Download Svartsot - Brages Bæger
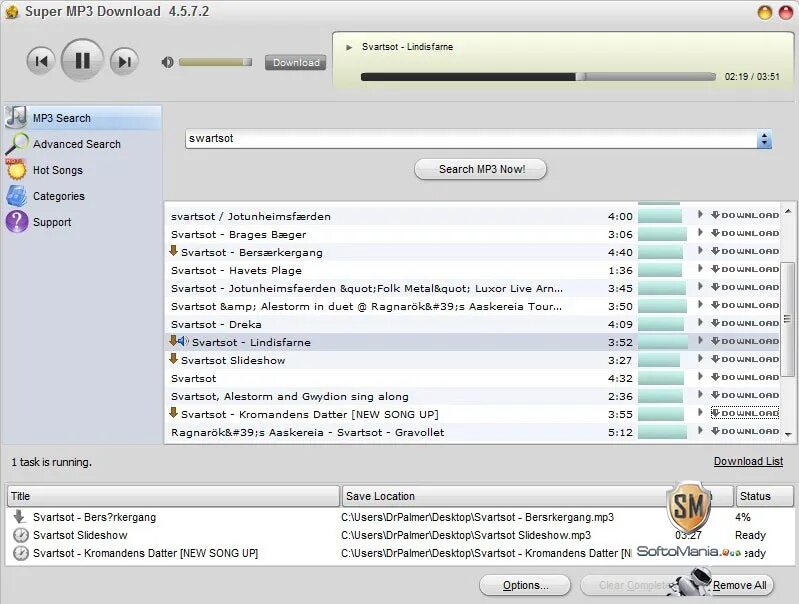The image size is (799, 604). click(745, 233)
